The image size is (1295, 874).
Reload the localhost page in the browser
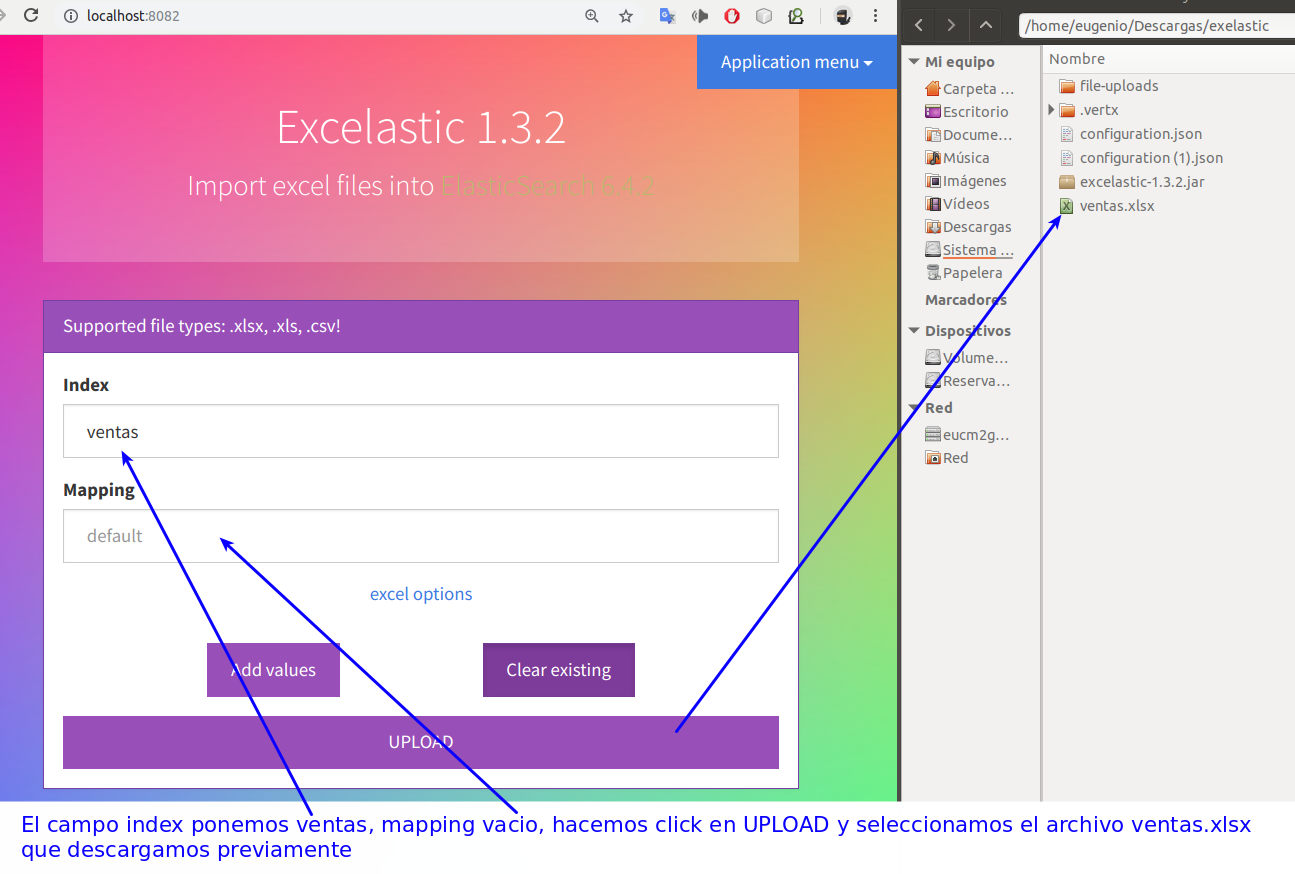tap(31, 16)
